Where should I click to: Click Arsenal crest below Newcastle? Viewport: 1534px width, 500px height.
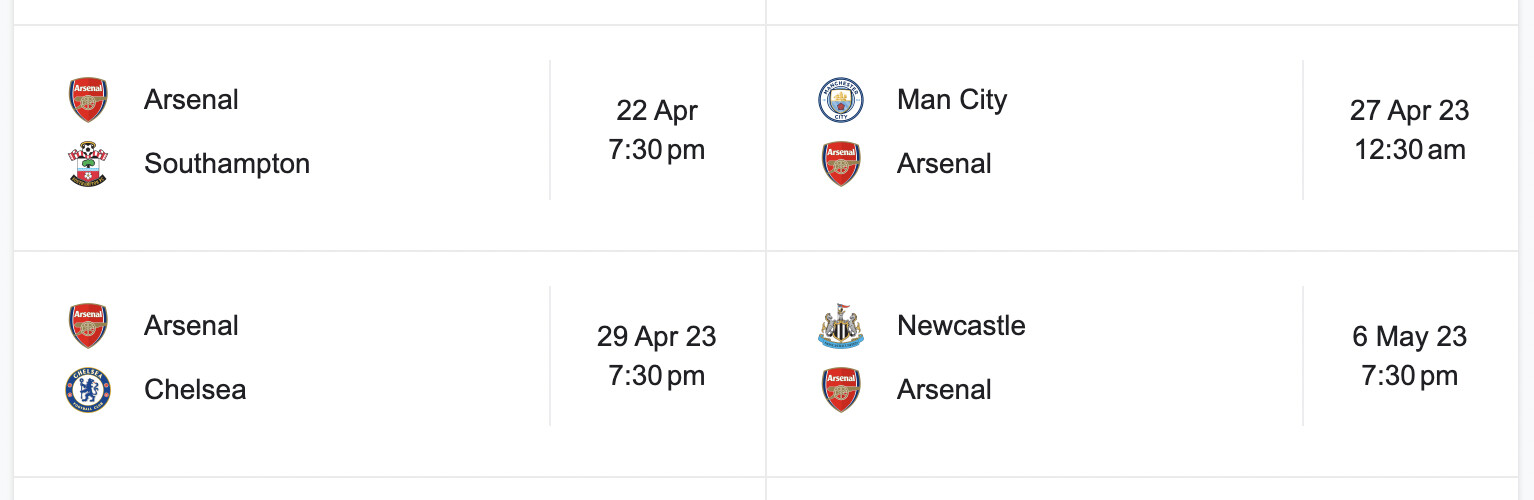click(841, 390)
